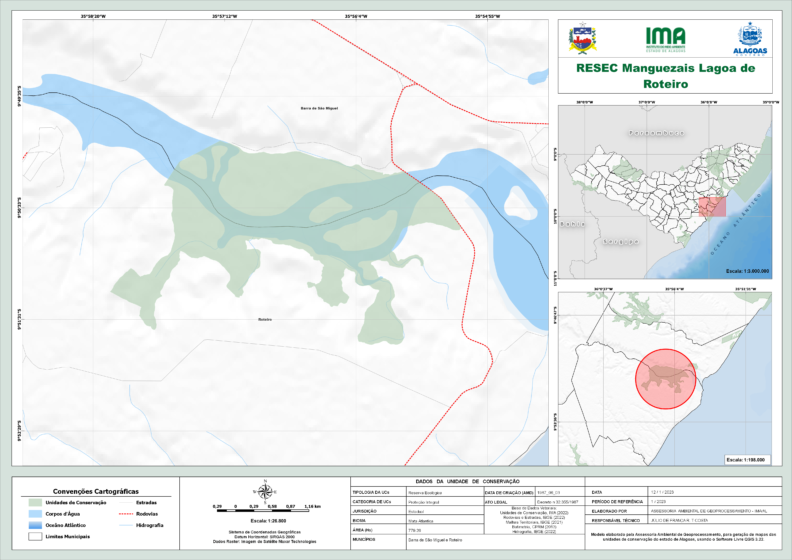Click the Limites Municipais legend box
Screen dimensions: 792x560
[x=35, y=536]
